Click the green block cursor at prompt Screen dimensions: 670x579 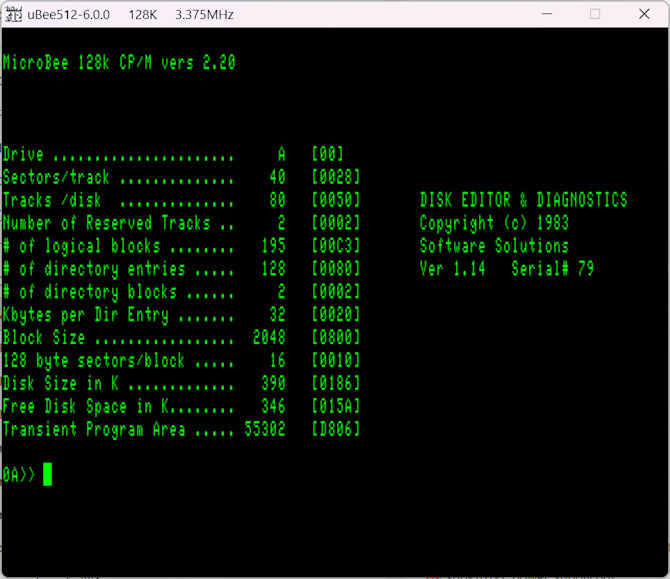pyautogui.click(x=47, y=475)
